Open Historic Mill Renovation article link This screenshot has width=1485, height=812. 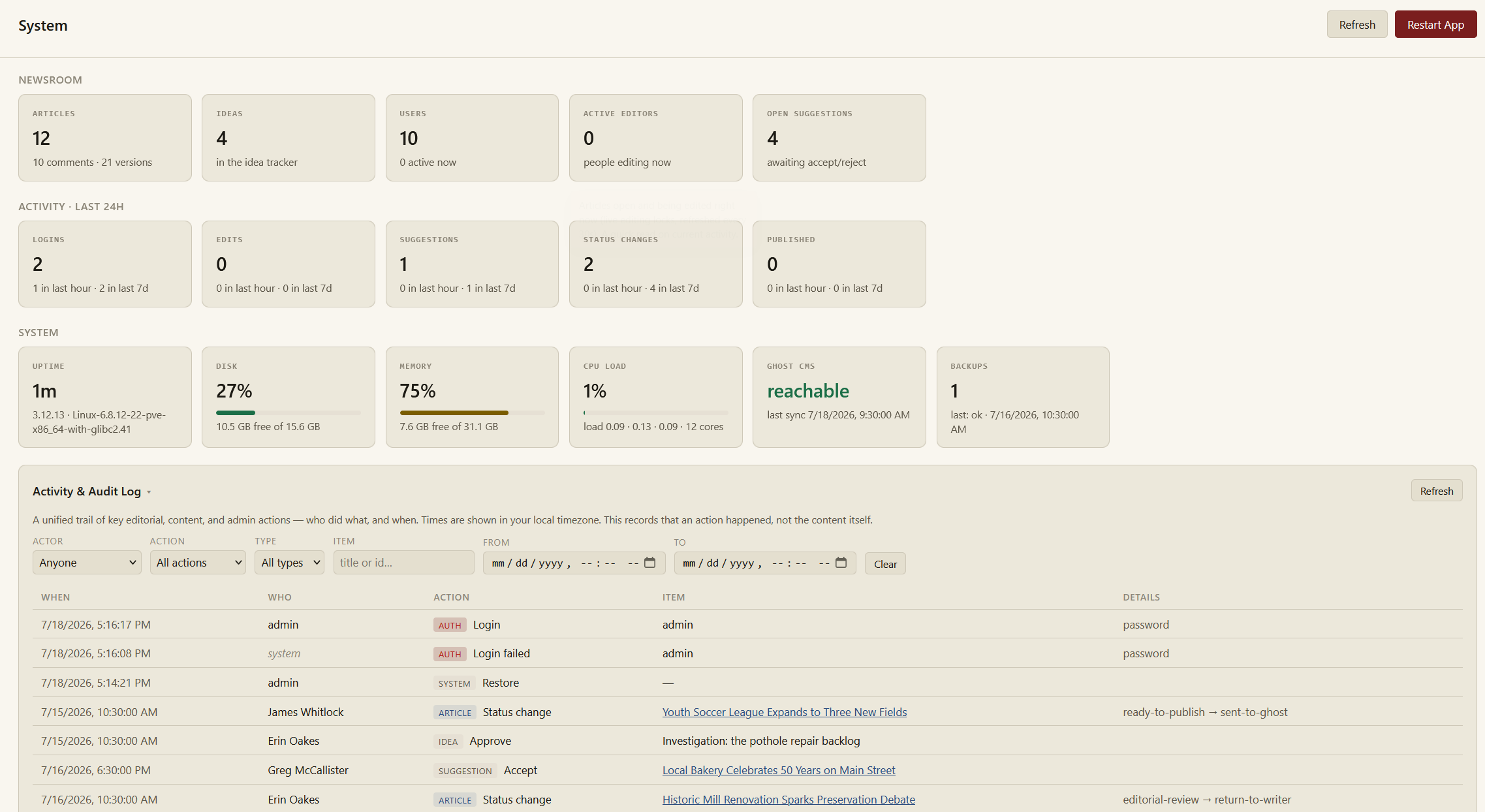[x=789, y=800]
